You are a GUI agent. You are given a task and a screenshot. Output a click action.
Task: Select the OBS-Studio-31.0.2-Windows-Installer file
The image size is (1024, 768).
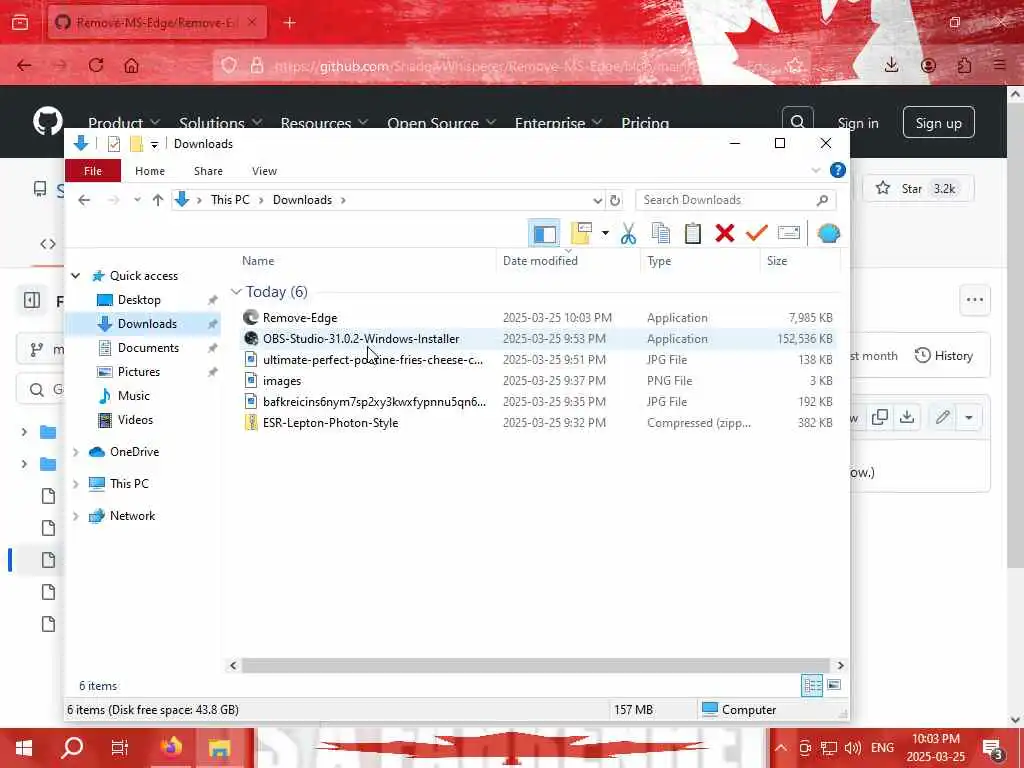click(537, 338)
